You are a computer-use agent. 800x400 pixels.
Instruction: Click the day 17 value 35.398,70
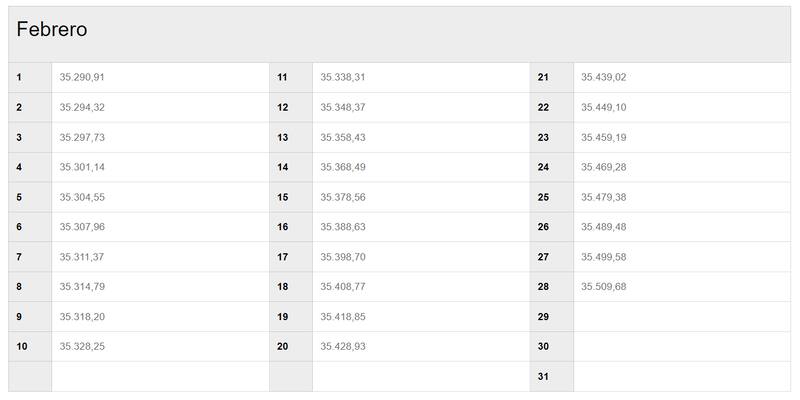(x=343, y=257)
